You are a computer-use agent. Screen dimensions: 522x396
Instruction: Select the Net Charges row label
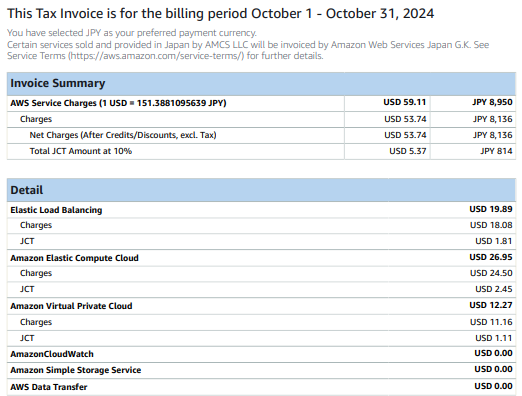(x=123, y=135)
